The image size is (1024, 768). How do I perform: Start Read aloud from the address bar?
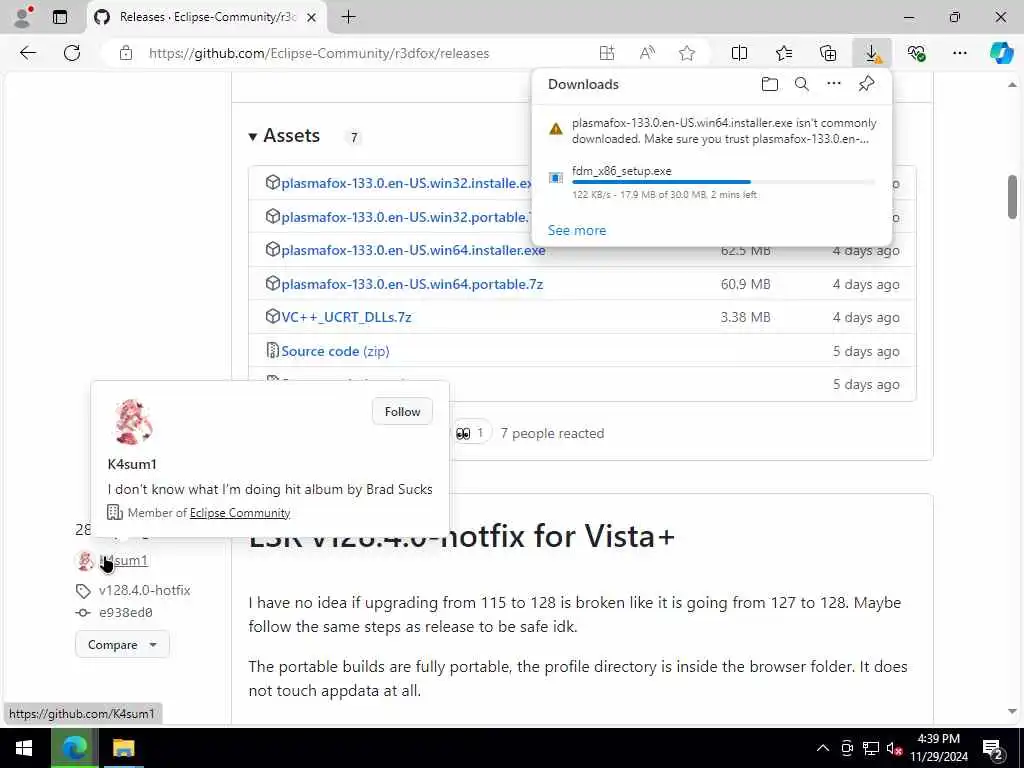pyautogui.click(x=647, y=54)
